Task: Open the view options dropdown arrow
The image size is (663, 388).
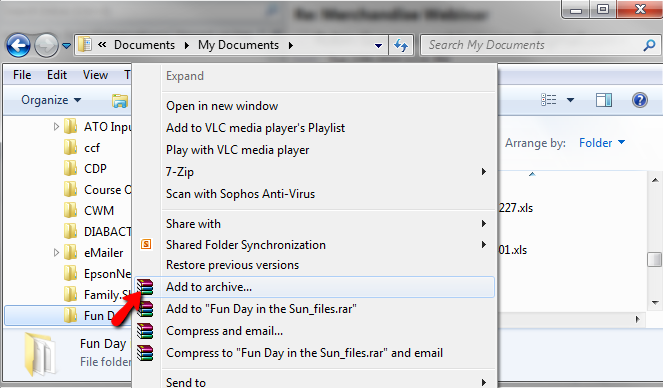Action: (x=570, y=100)
